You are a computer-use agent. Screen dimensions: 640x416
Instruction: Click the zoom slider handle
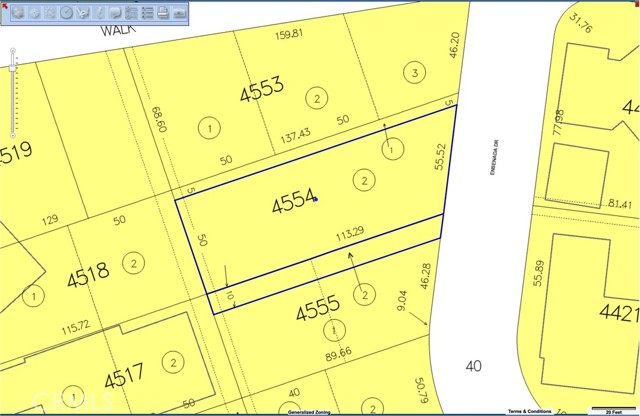pos(12,66)
